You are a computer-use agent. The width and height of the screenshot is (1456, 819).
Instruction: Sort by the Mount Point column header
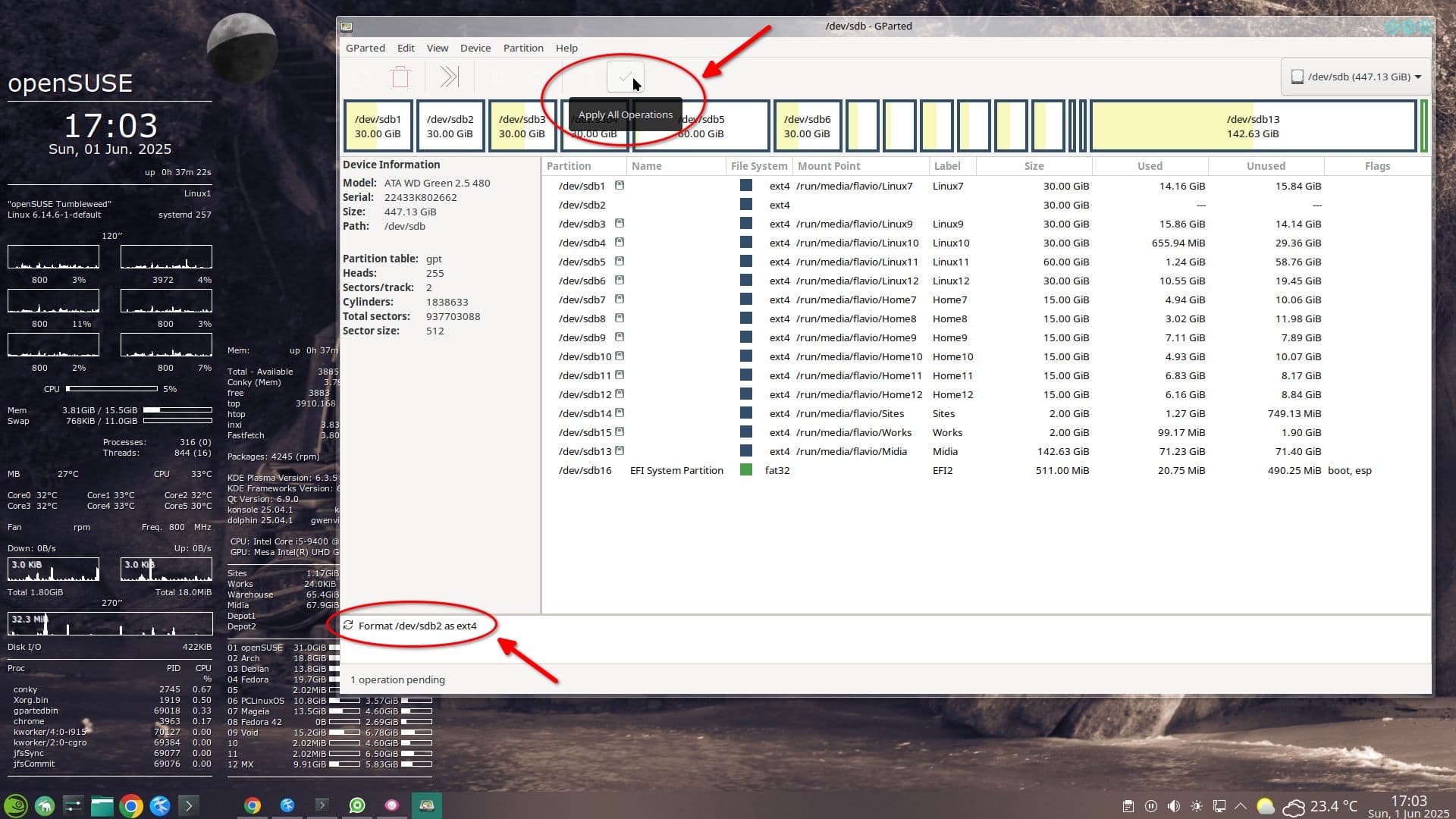tap(860, 166)
